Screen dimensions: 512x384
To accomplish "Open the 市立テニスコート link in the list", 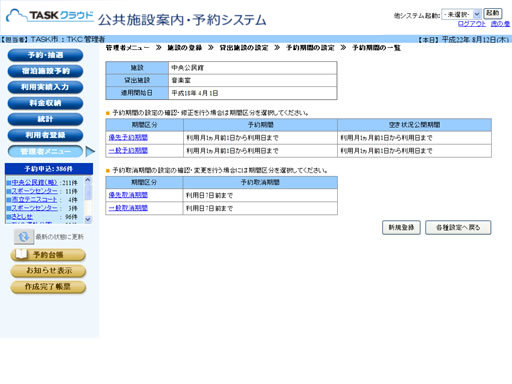I will [34, 199].
